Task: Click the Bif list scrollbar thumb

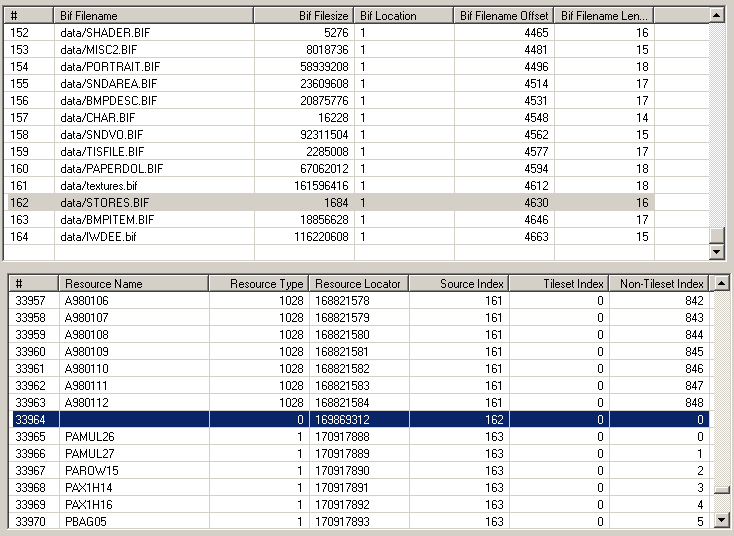Action: (x=717, y=235)
